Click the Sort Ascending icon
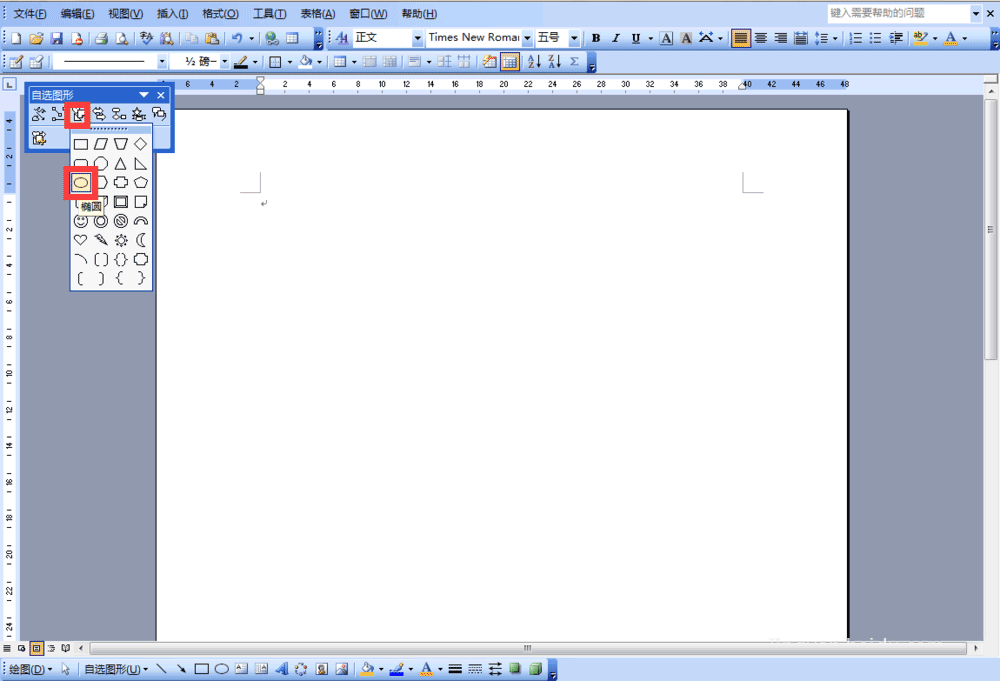The height and width of the screenshot is (681, 1000). 534,62
